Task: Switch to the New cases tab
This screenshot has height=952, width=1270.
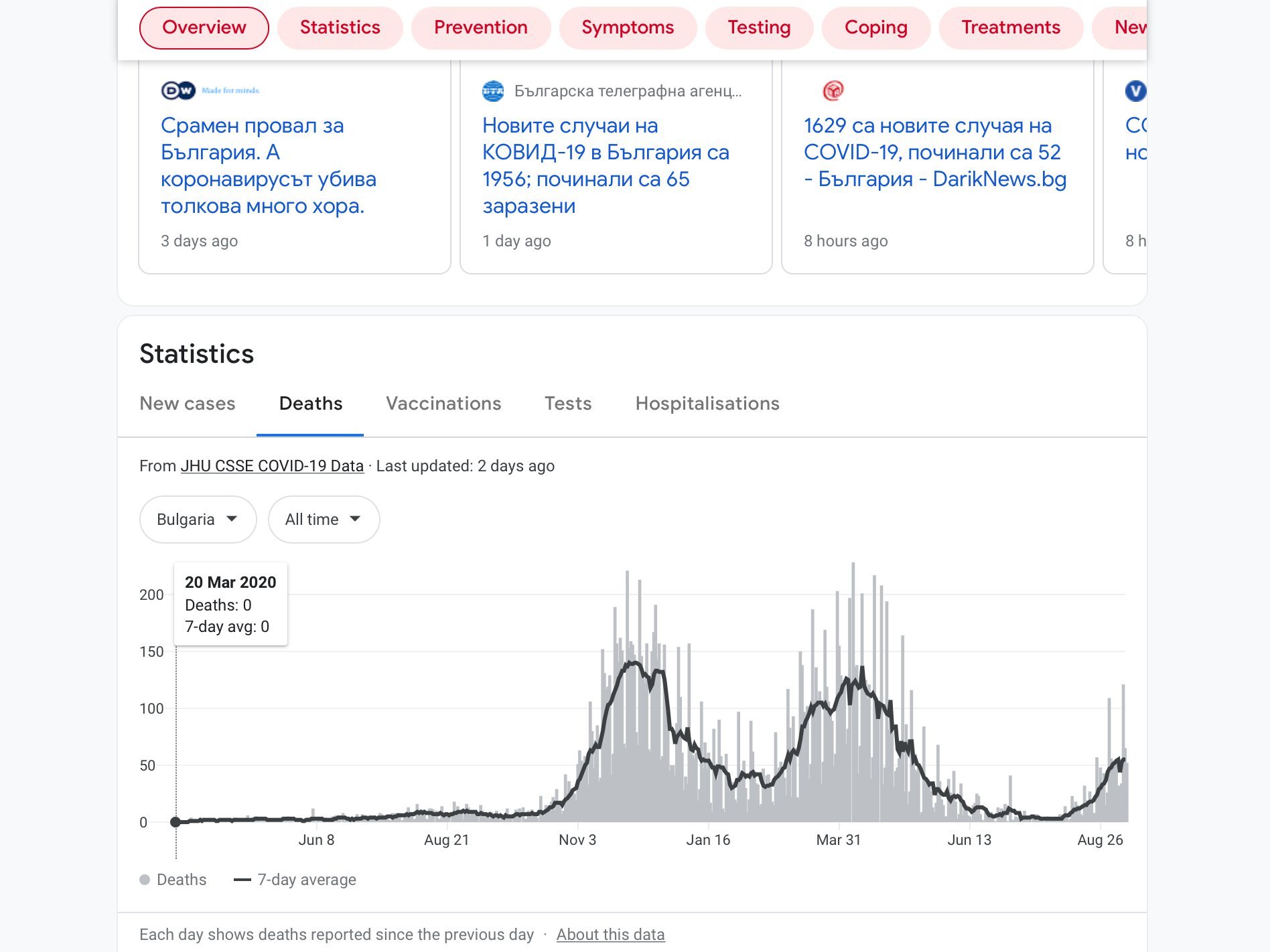Action: (x=188, y=404)
